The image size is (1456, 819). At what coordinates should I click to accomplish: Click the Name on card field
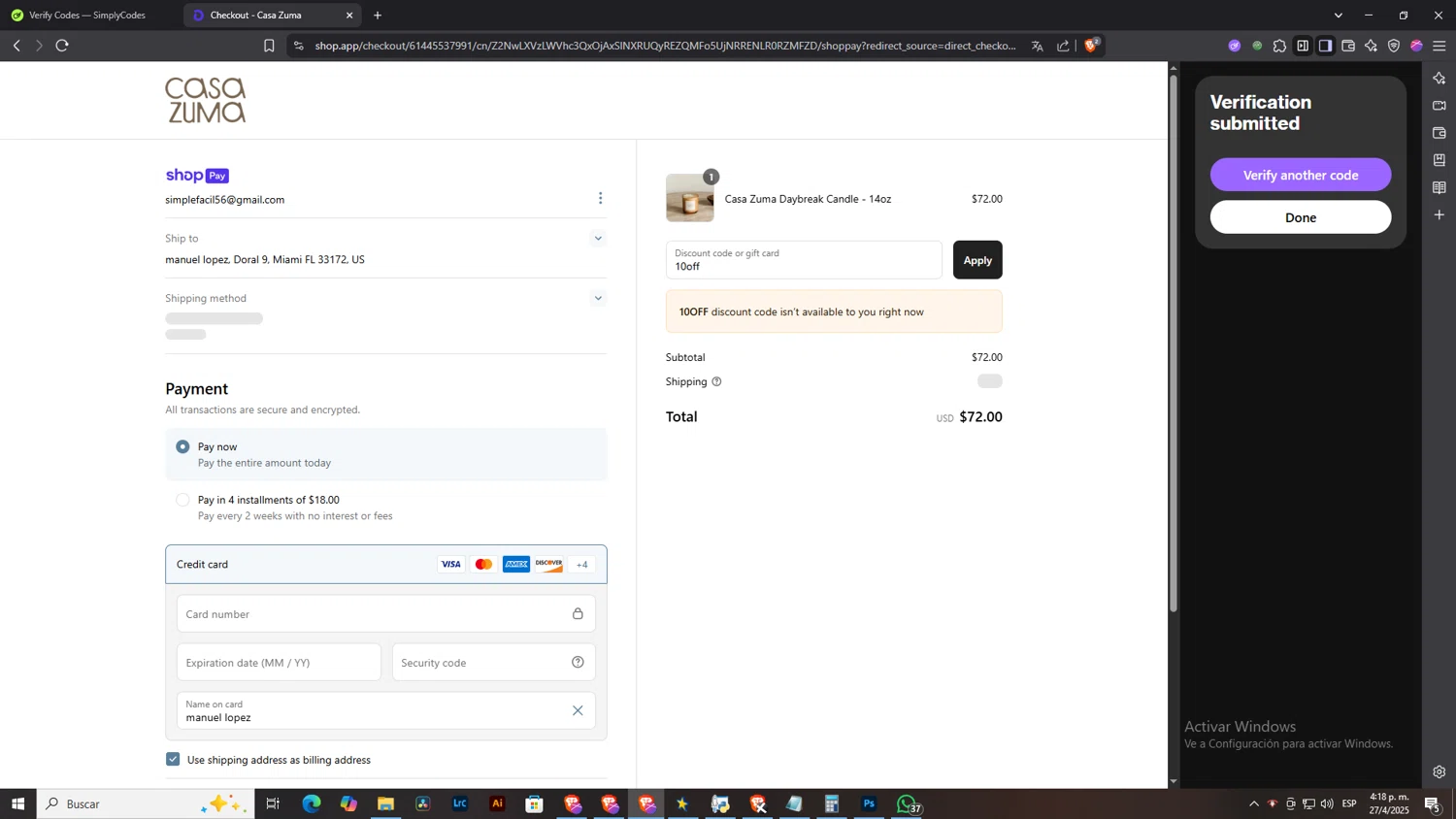386,710
